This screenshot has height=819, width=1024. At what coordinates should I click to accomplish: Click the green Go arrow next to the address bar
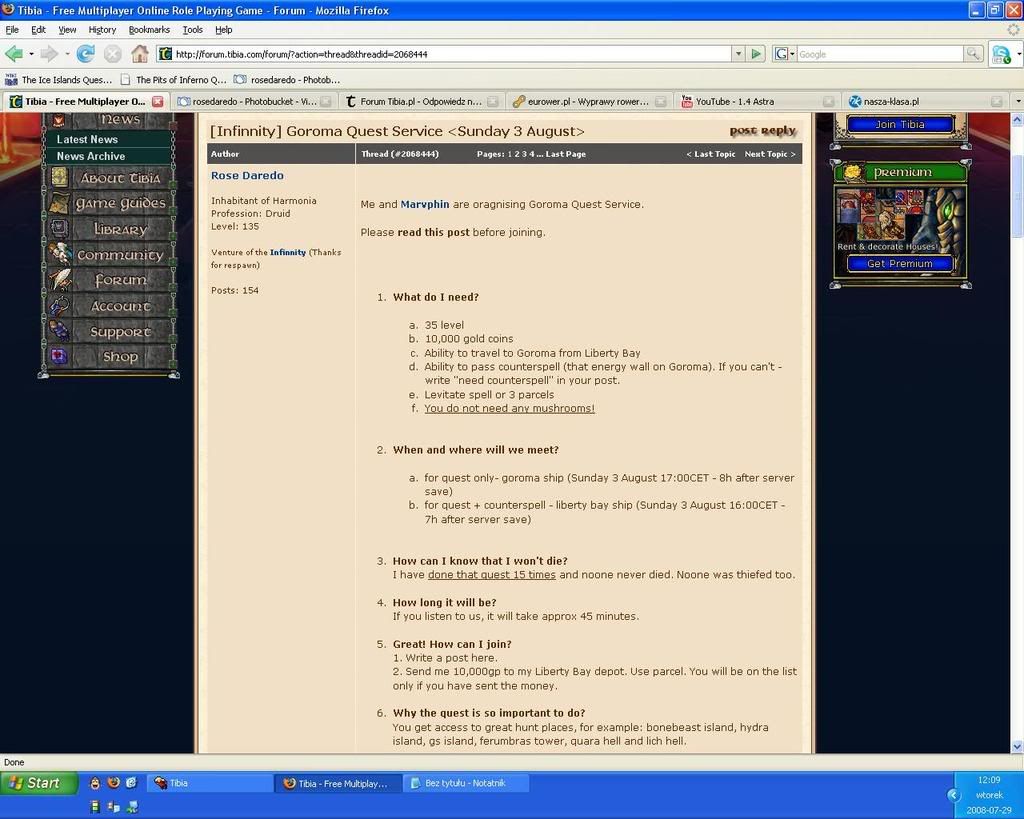click(x=756, y=54)
